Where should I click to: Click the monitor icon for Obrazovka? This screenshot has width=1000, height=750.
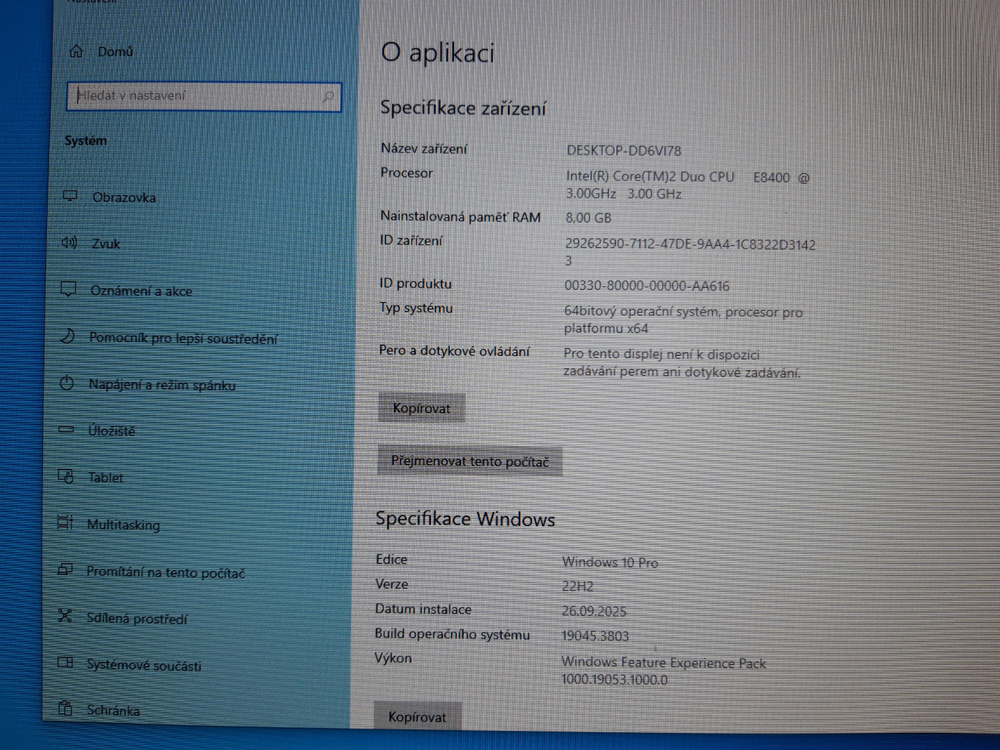70,196
